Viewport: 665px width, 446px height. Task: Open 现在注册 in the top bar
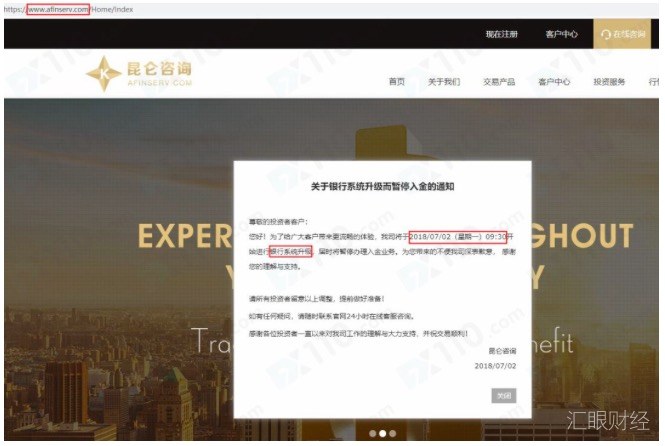pyautogui.click(x=502, y=34)
